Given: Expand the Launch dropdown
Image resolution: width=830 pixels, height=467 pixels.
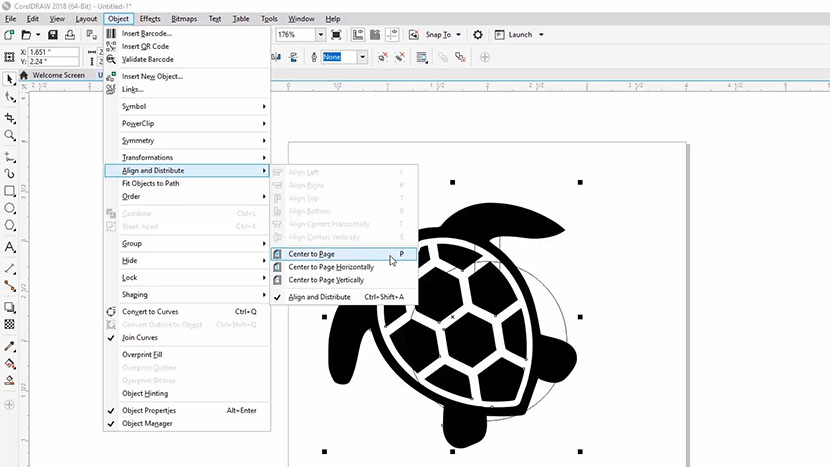Looking at the screenshot, I should tap(541, 34).
